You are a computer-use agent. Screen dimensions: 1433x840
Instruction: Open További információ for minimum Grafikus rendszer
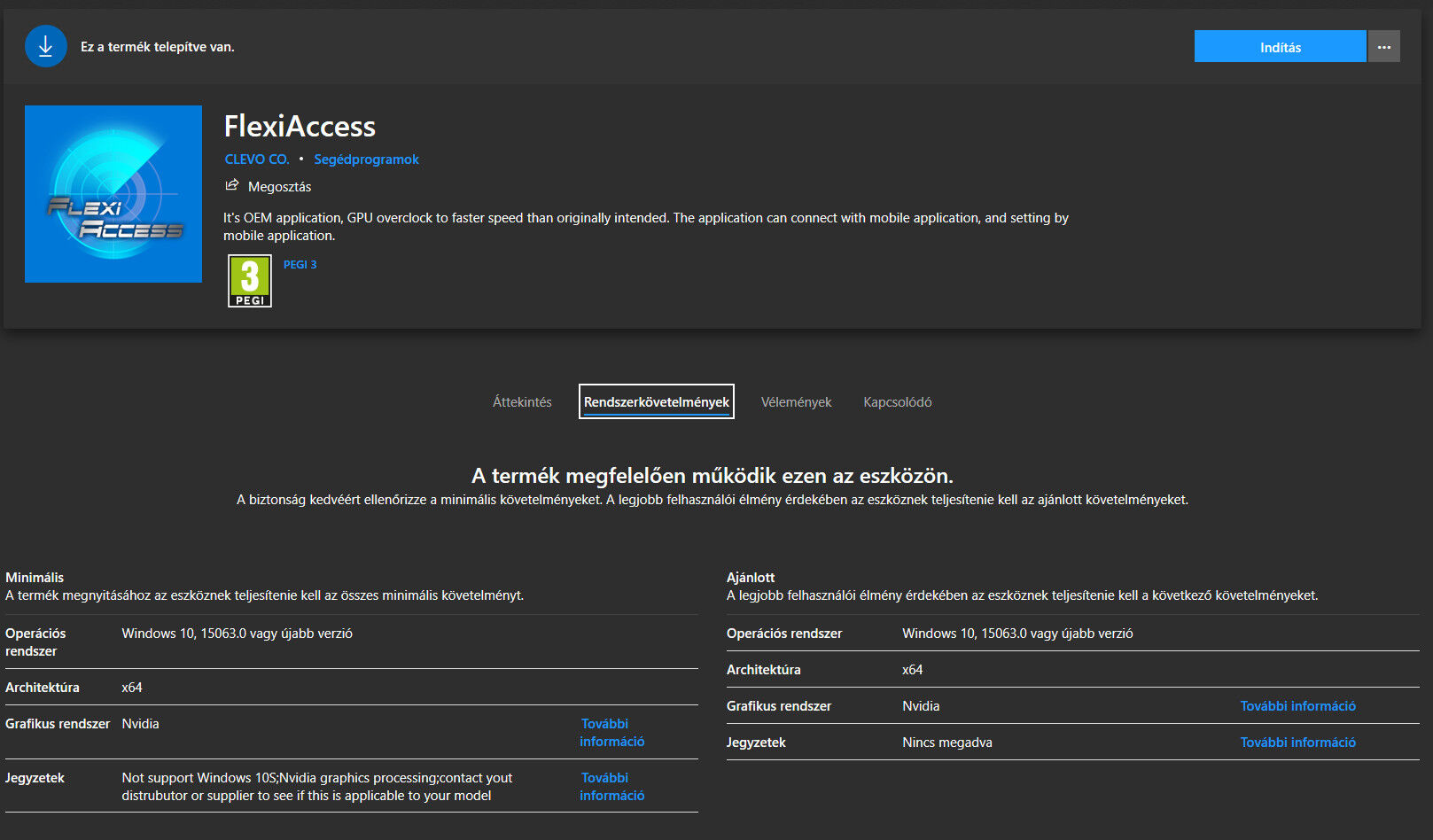click(x=611, y=733)
